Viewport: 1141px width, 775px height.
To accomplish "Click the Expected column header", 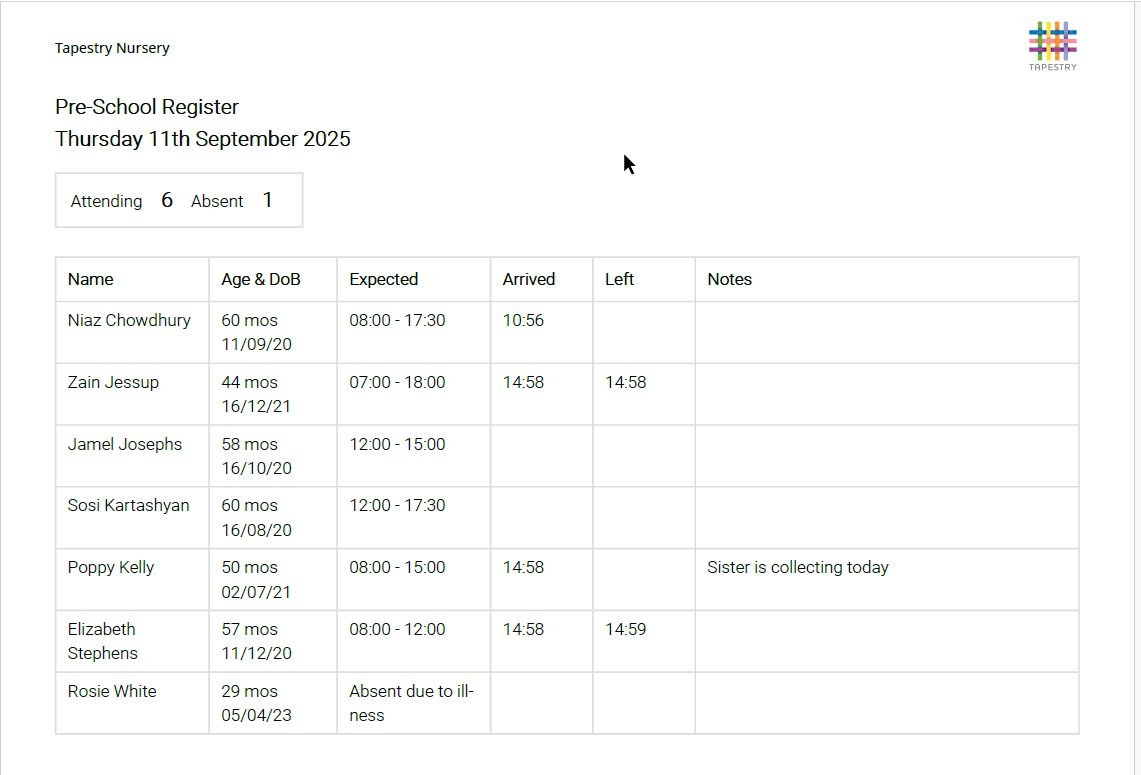I will 383,279.
